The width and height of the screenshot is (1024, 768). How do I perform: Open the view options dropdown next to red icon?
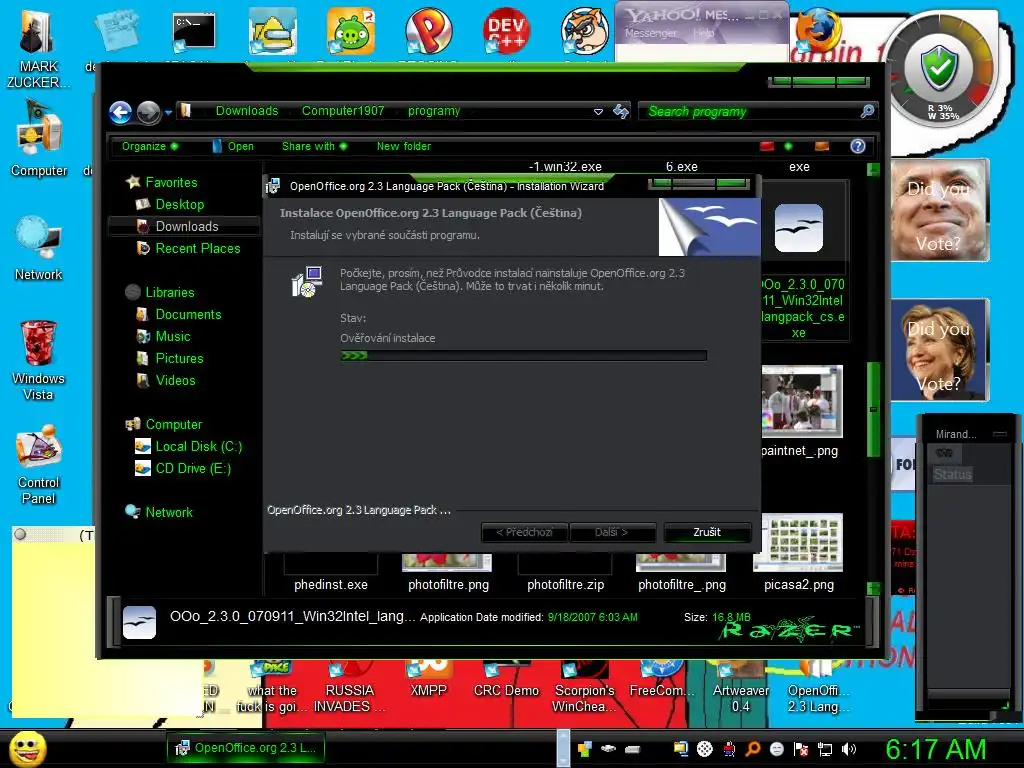[x=788, y=146]
